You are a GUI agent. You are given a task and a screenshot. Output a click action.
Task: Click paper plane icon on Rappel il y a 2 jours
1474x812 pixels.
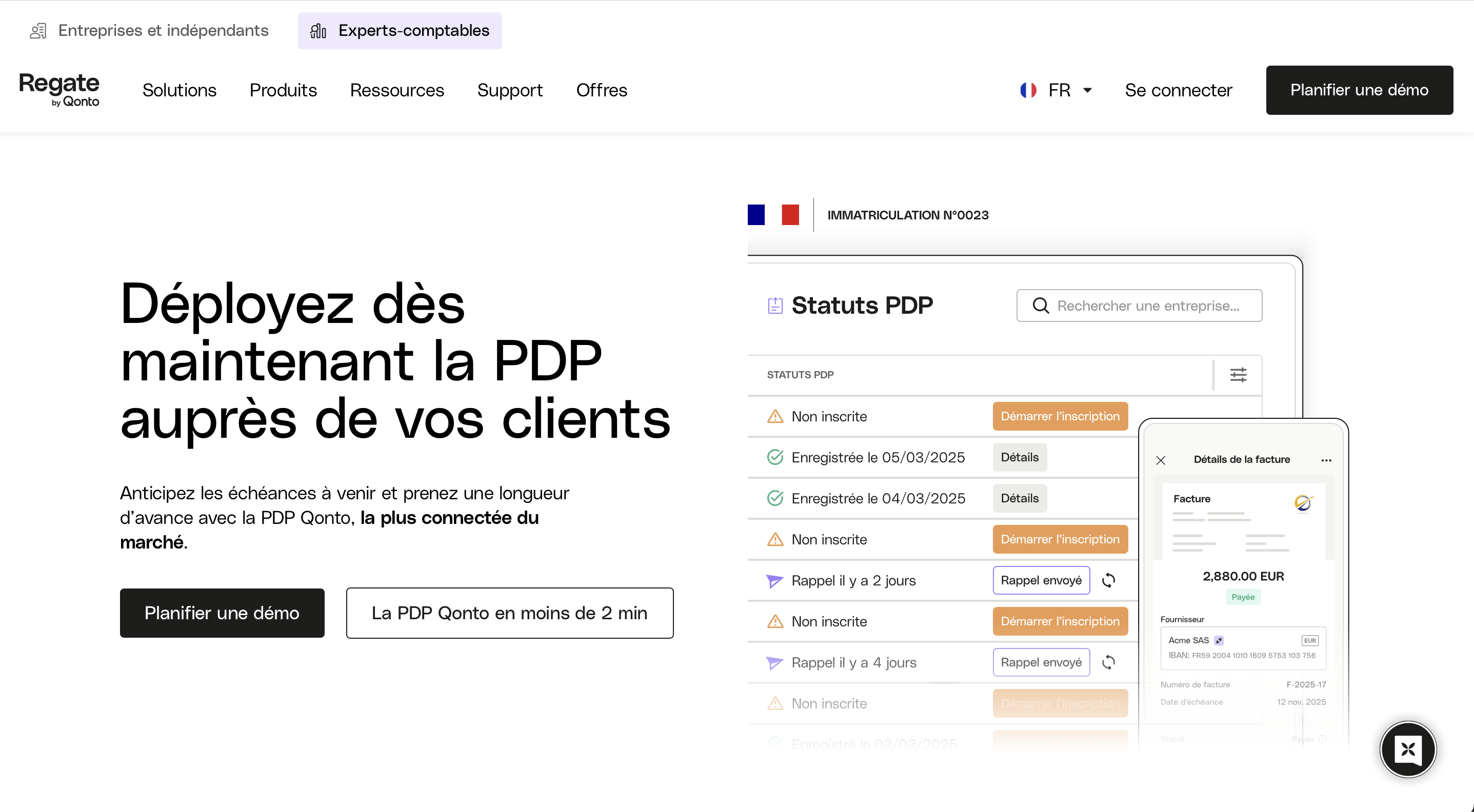click(774, 581)
